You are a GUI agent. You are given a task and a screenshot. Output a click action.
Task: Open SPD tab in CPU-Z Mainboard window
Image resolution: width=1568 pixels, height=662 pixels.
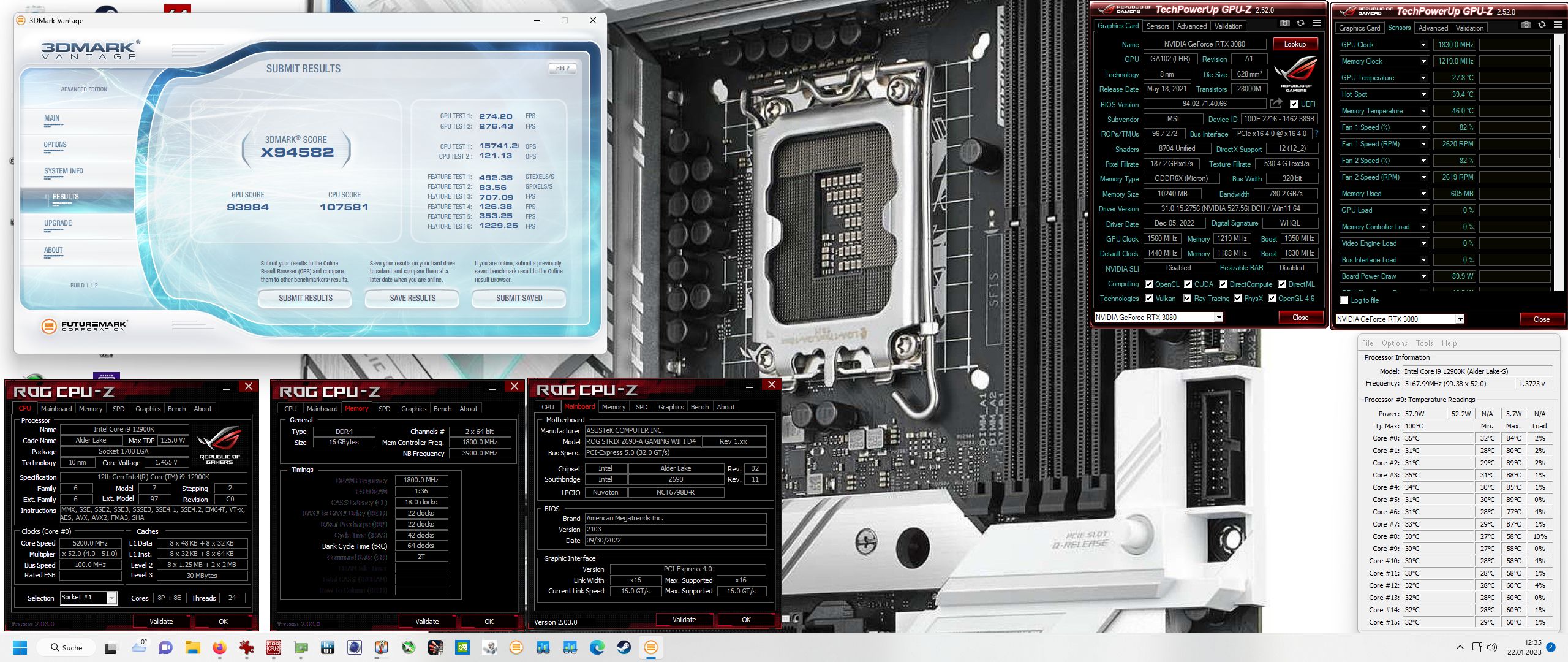(x=641, y=407)
